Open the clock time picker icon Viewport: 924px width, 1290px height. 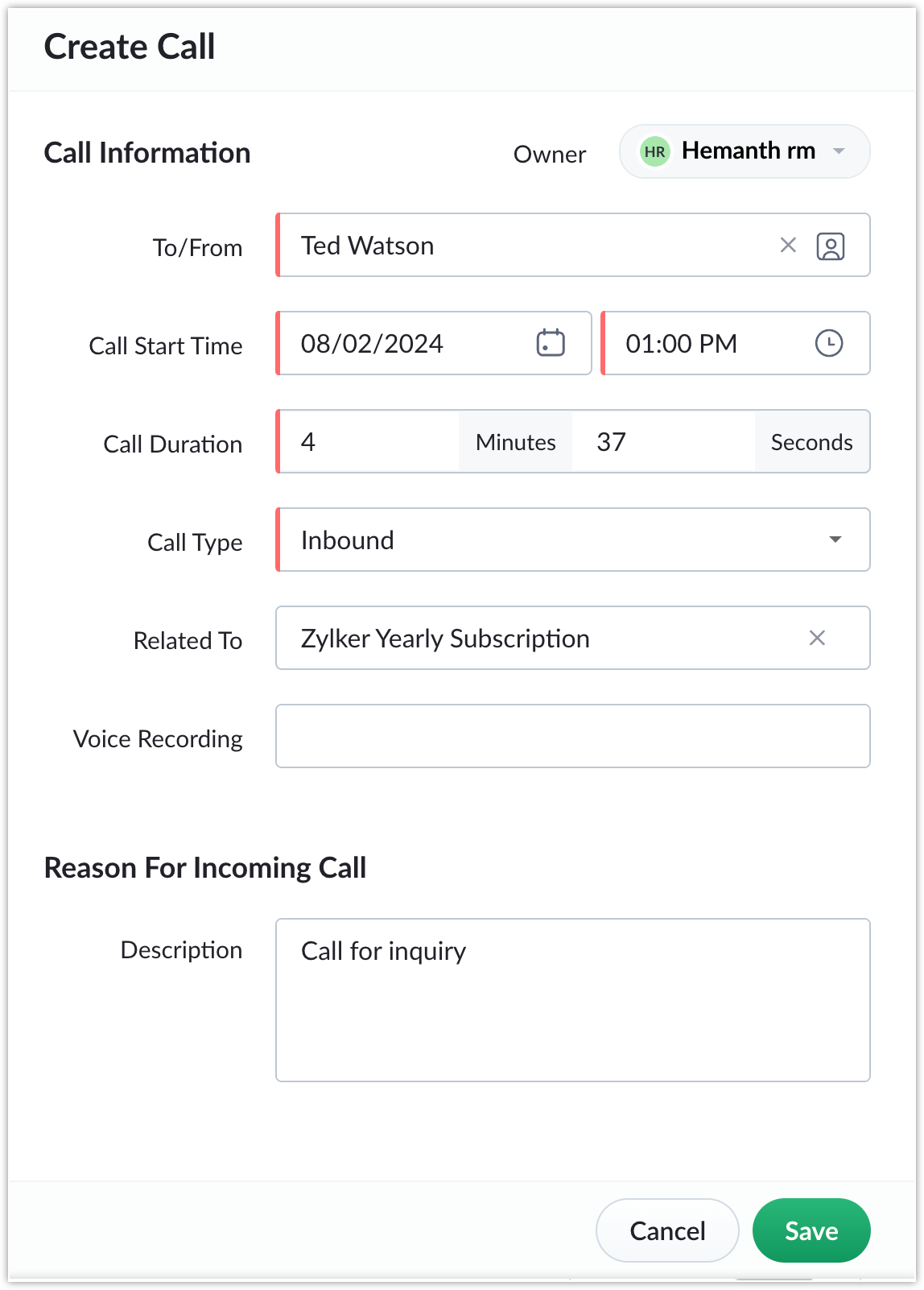(x=829, y=343)
